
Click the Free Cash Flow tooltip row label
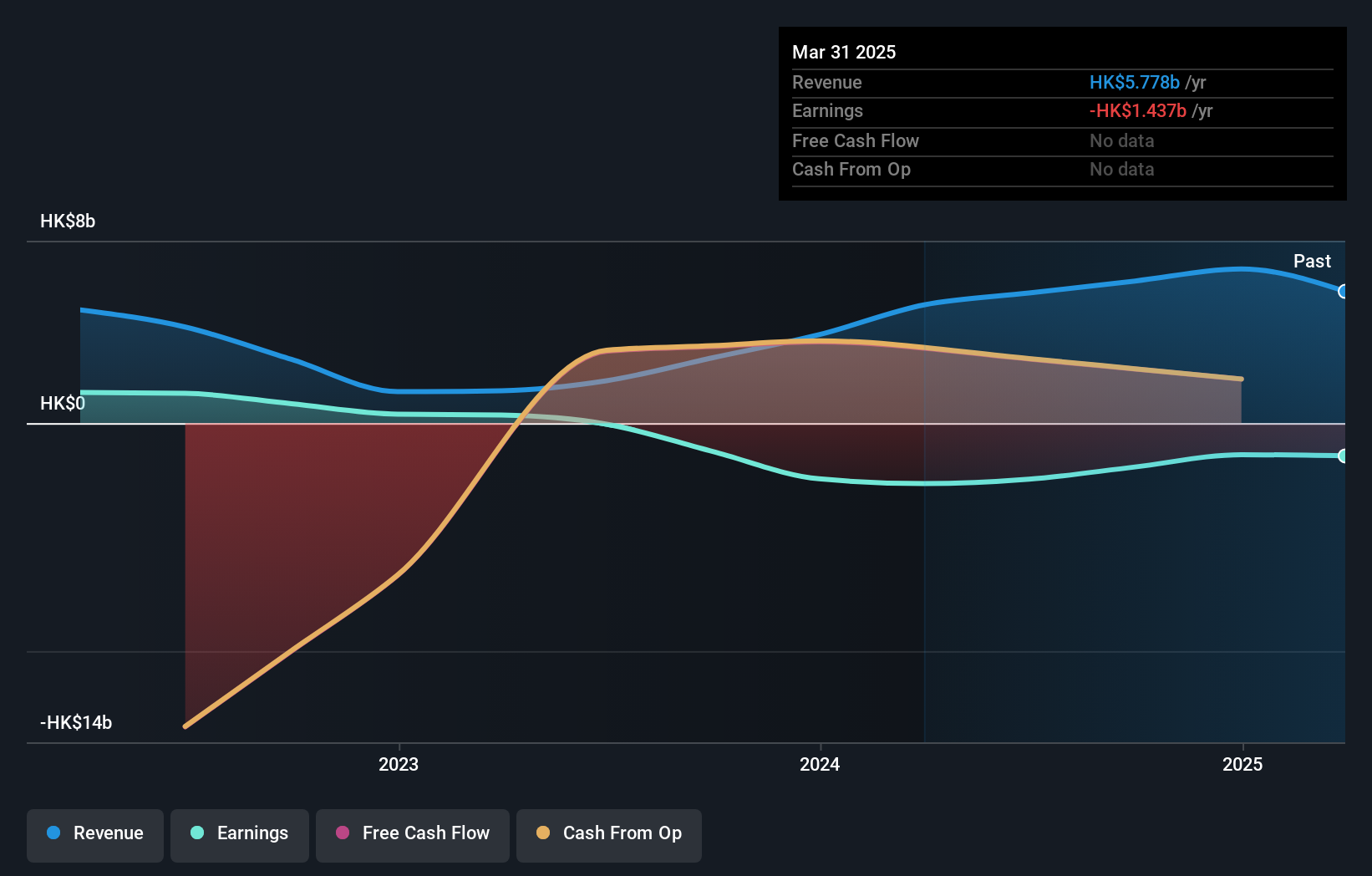(856, 140)
